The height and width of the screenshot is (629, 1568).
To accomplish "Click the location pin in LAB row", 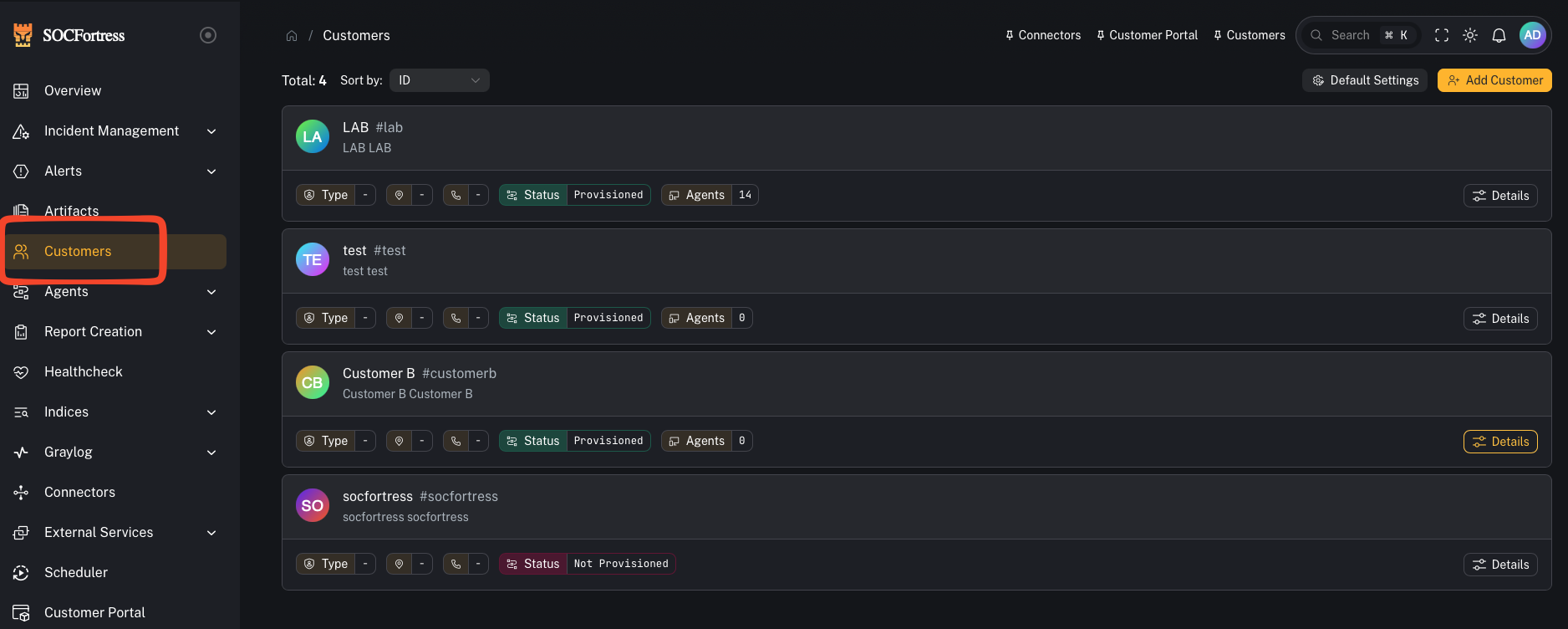I will coord(399,195).
